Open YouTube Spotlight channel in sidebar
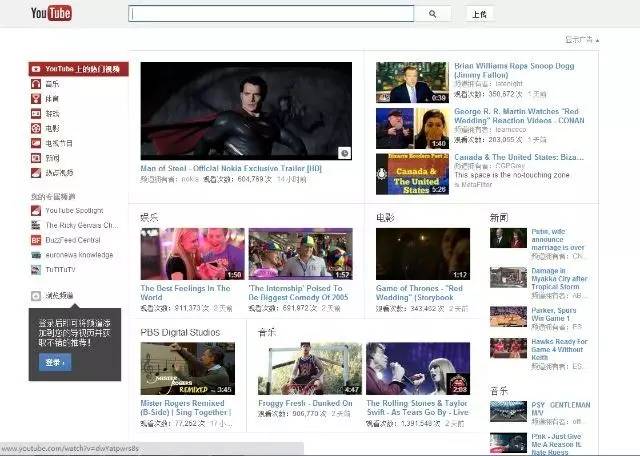 click(x=73, y=211)
